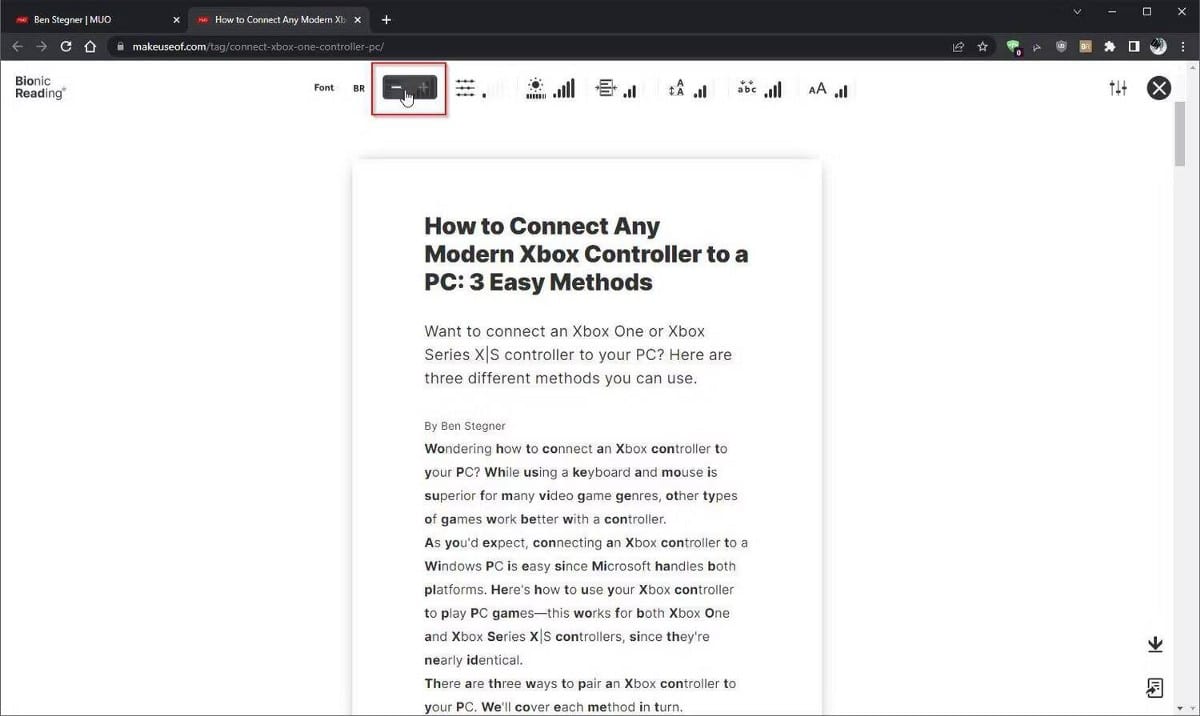1200x716 pixels.
Task: Open a new browser tab
Action: [x=387, y=19]
